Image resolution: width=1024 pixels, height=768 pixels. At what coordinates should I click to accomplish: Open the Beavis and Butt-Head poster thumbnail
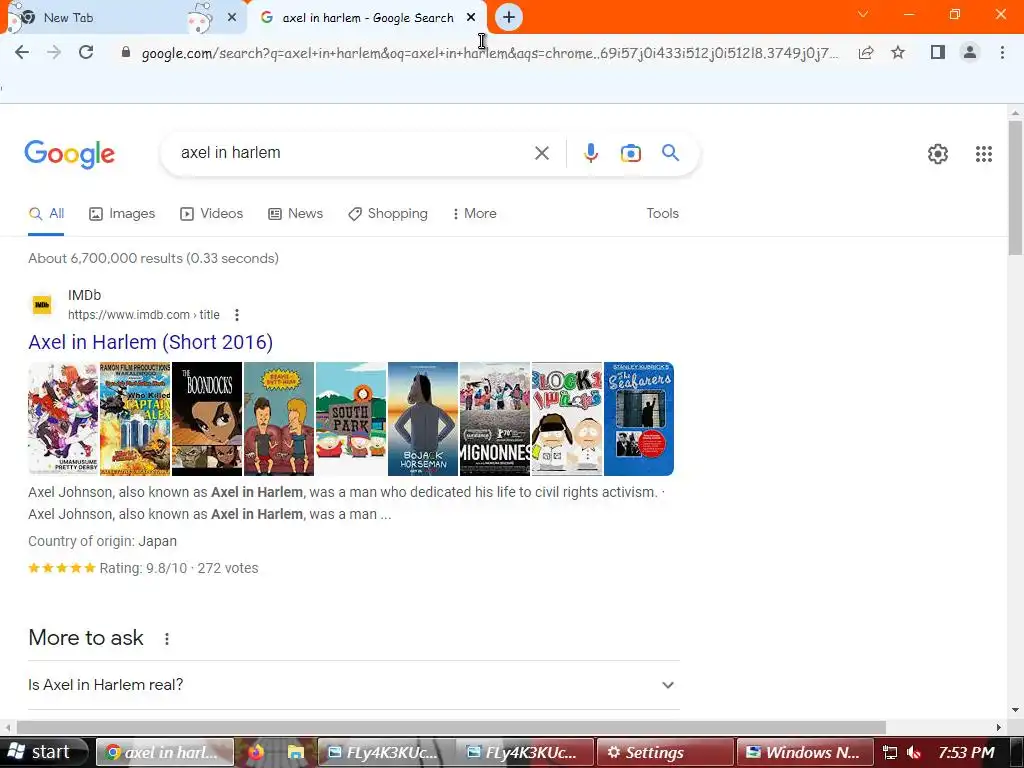tap(279, 419)
